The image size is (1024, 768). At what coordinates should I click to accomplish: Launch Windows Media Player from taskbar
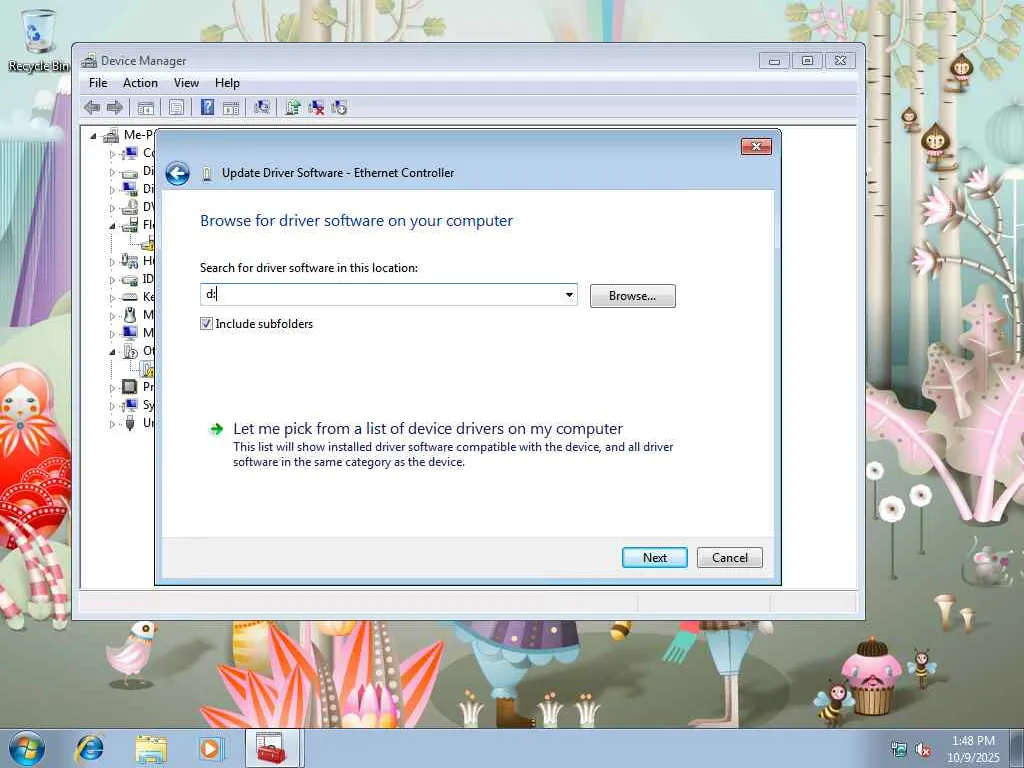(210, 748)
